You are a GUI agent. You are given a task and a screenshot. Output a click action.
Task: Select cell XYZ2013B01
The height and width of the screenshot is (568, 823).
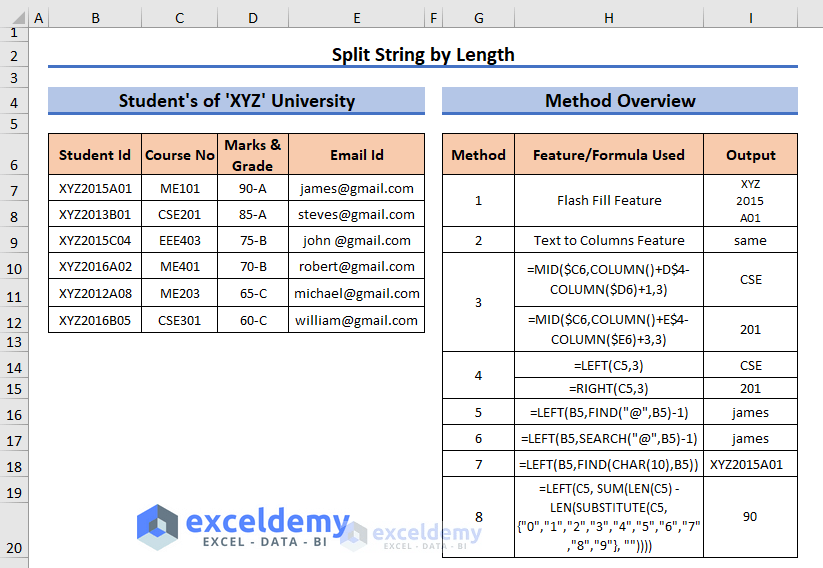pos(95,214)
